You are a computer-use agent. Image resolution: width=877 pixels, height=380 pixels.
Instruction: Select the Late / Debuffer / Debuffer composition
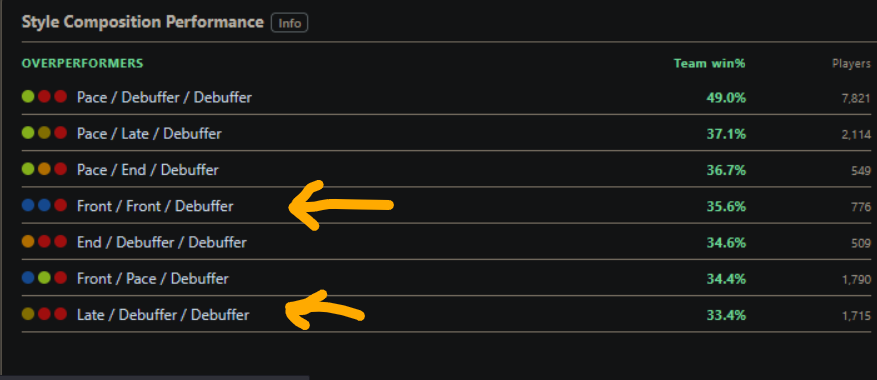(163, 315)
